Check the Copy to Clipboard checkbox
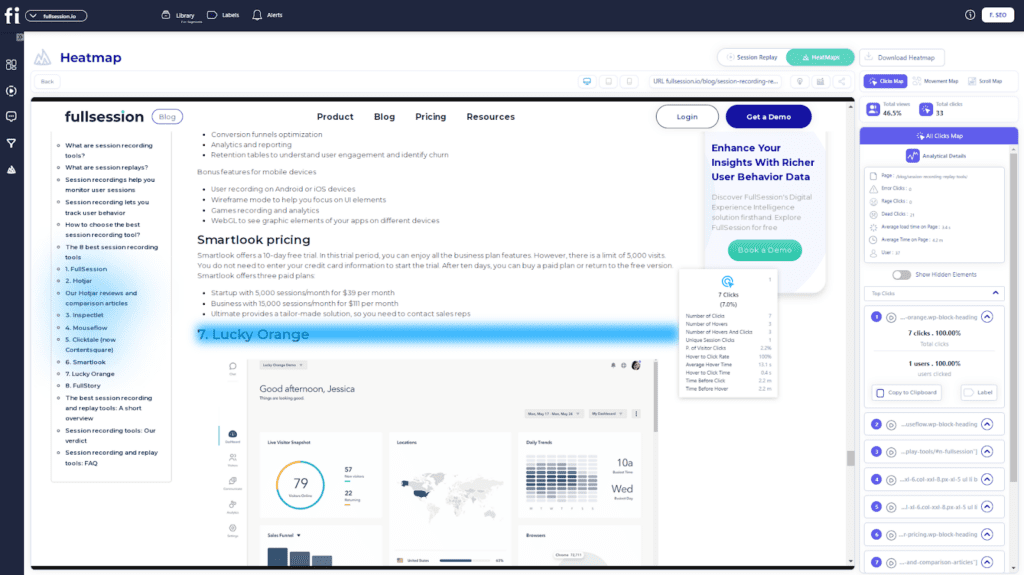 (879, 393)
